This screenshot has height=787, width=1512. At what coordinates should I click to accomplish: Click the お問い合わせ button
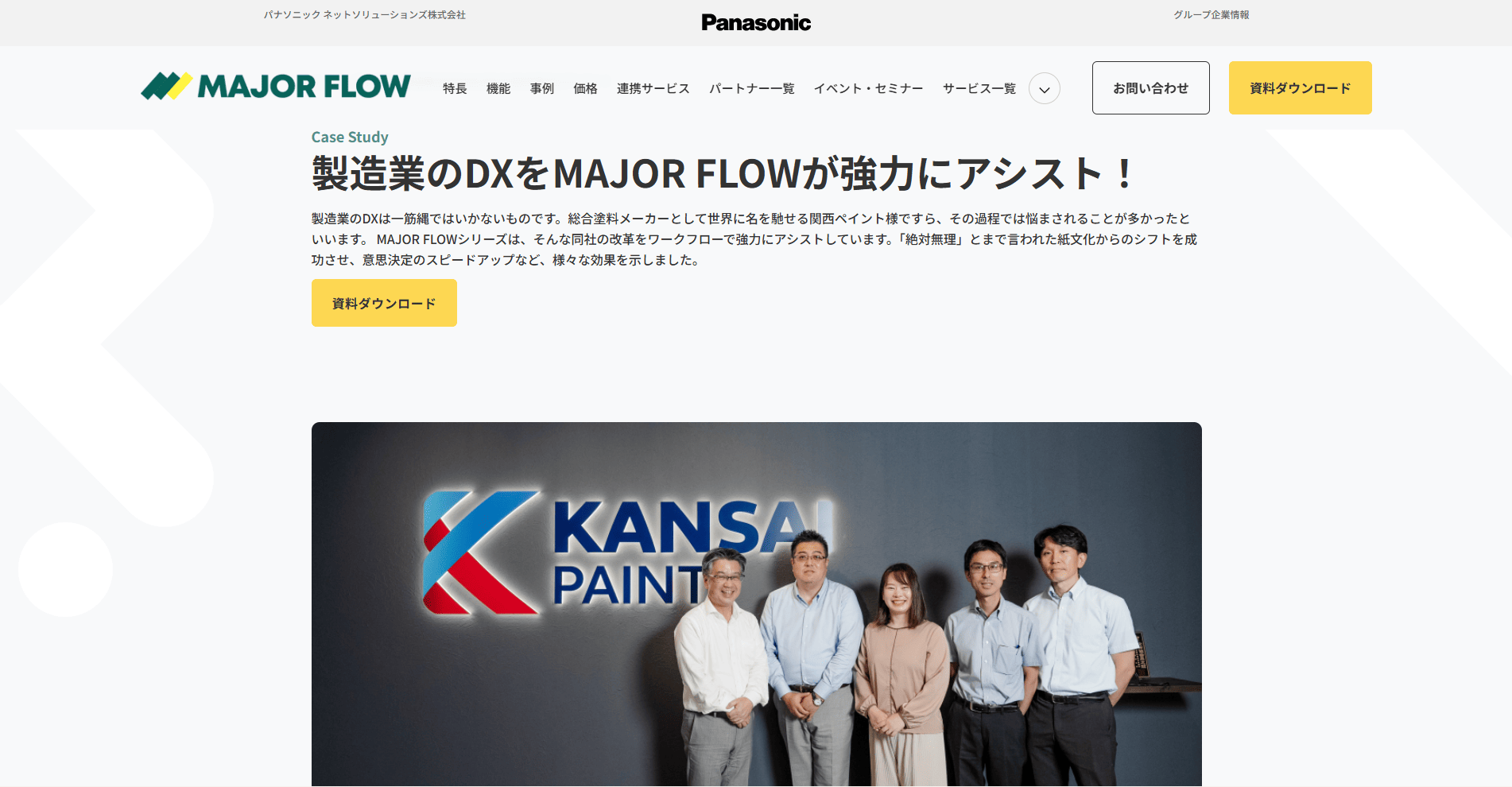click(1151, 87)
